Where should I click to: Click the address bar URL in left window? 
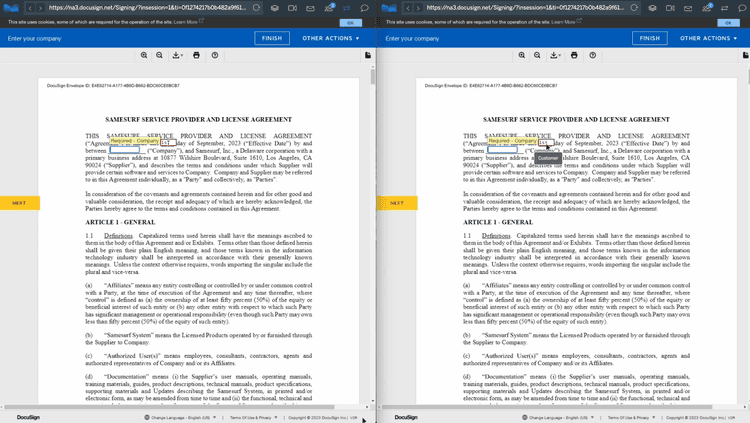(147, 8)
